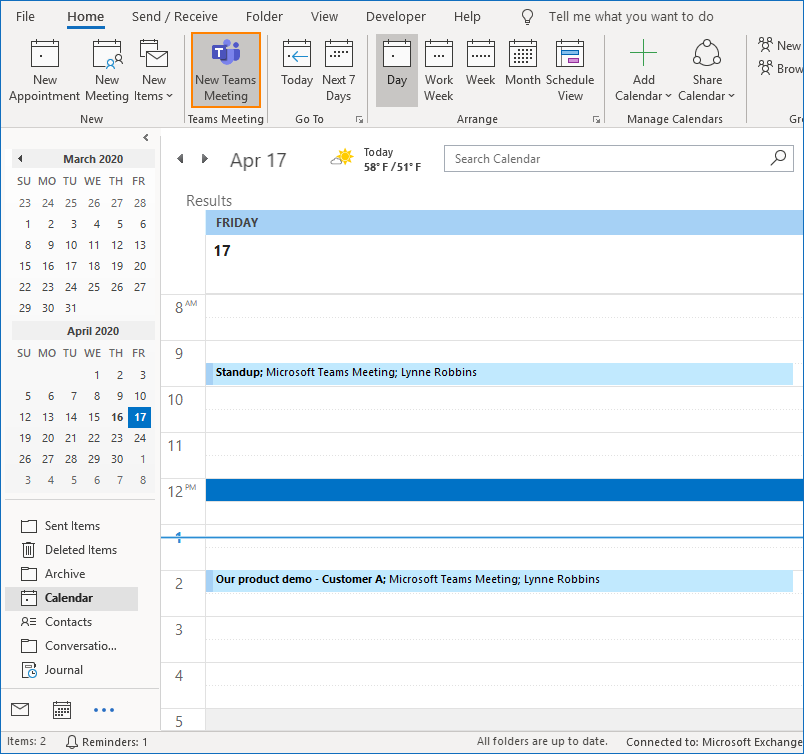
Task: Go to previous month in mini calendar
Action: tap(20, 158)
